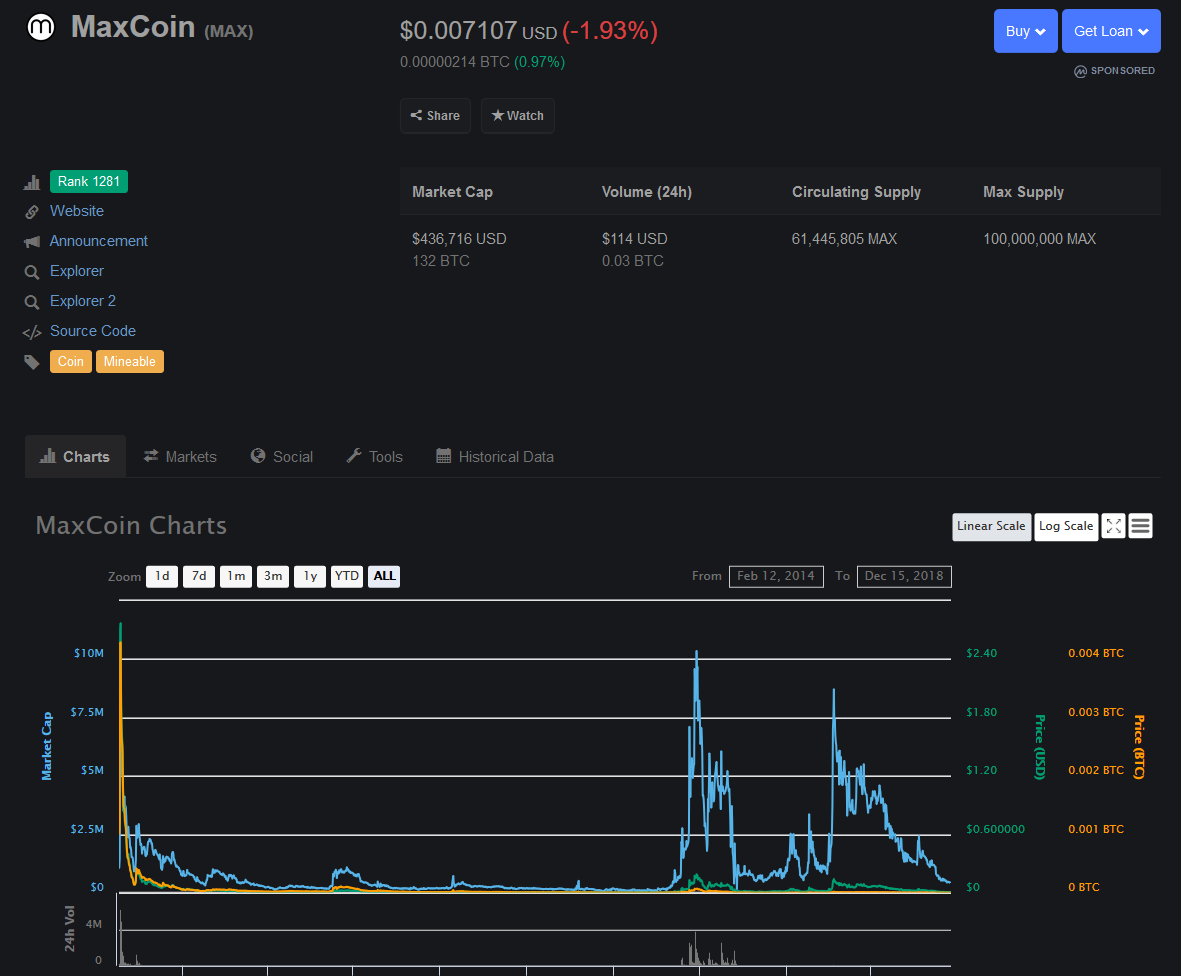Click the MaxCoin logo icon

pos(41,27)
